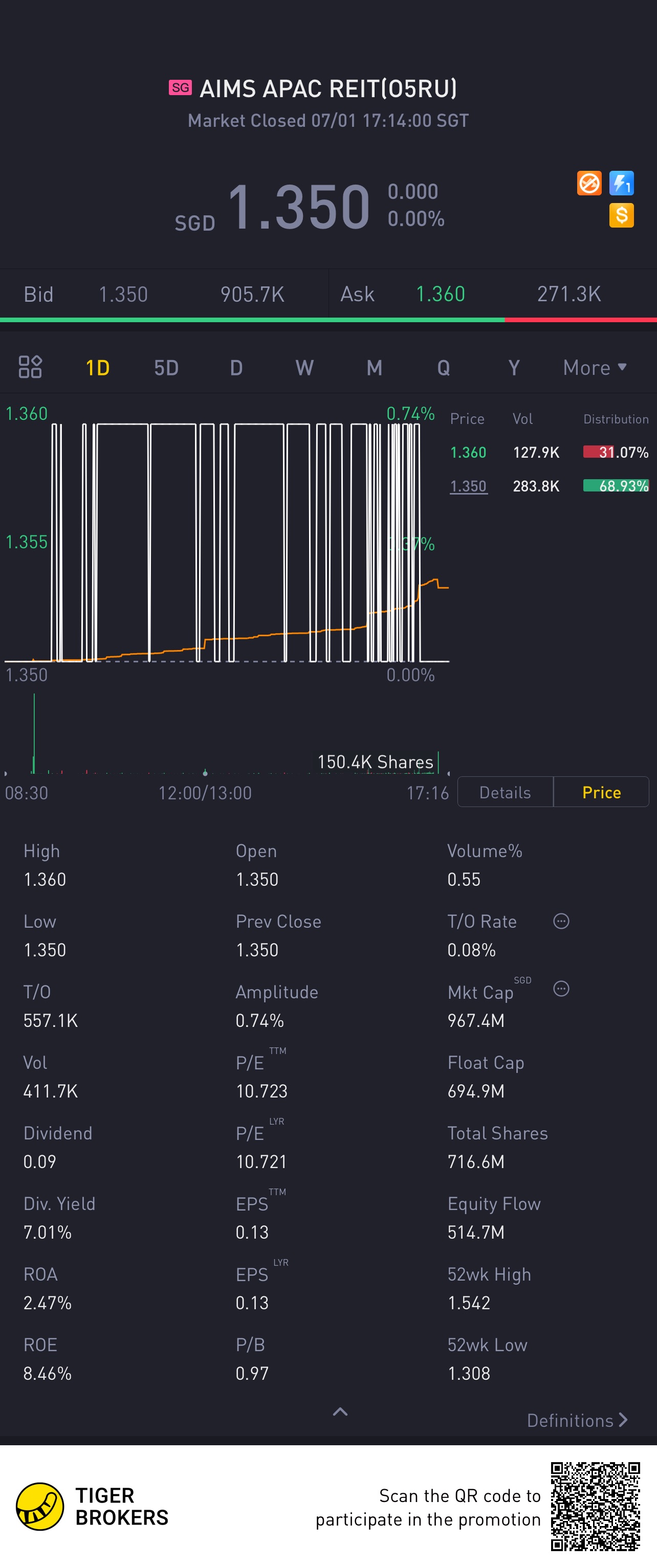The width and height of the screenshot is (657, 1568).
Task: Tap the 1.350 price level link
Action: [468, 486]
